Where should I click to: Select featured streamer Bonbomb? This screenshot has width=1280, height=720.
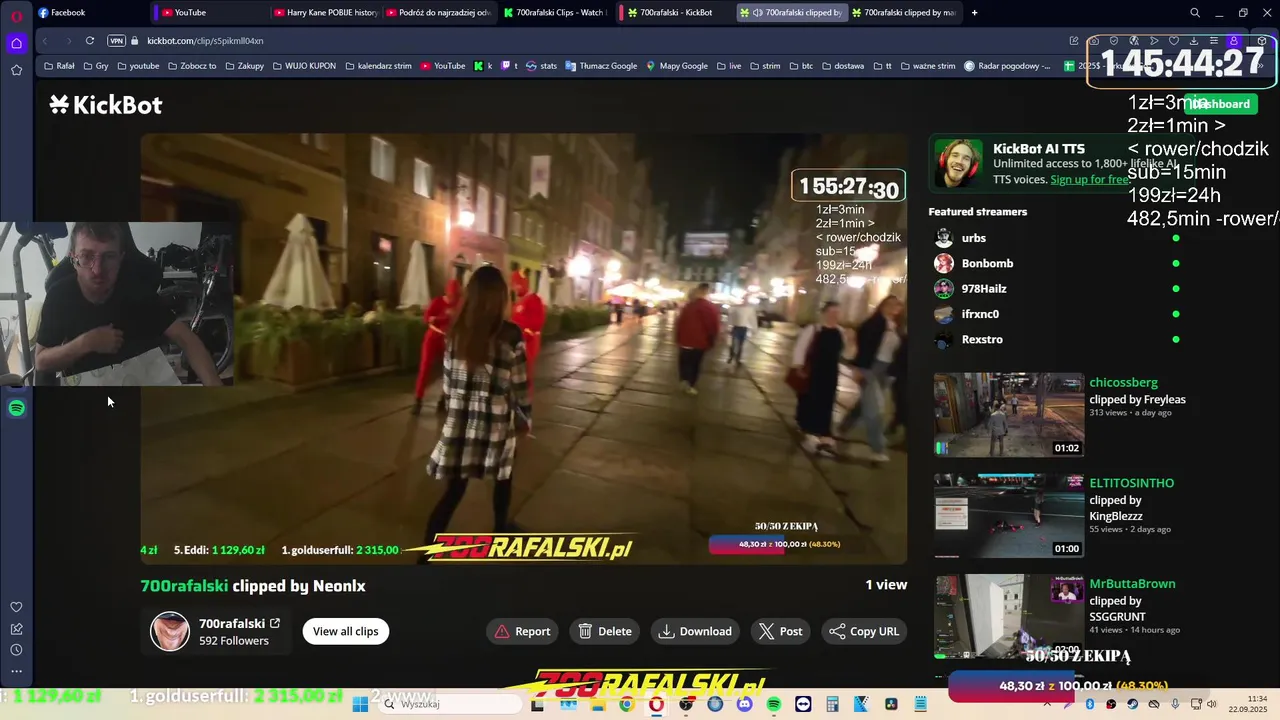[x=987, y=263]
